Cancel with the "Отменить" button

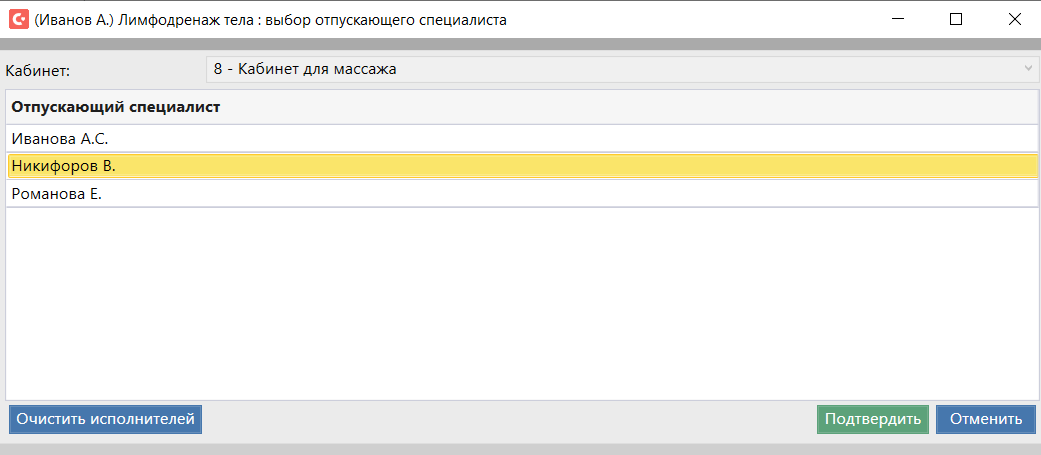[x=985, y=419]
